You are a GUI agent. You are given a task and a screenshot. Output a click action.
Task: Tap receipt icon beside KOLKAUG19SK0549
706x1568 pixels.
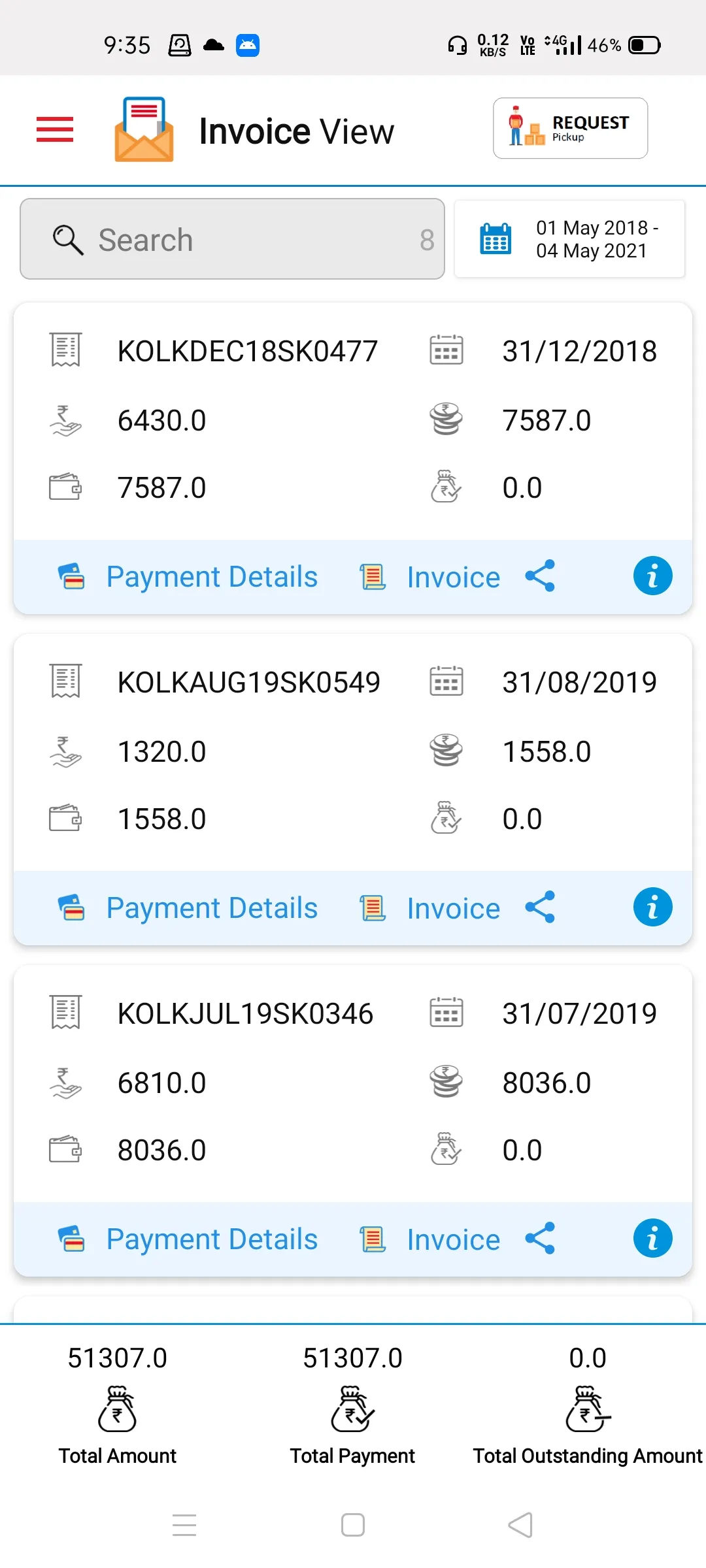[65, 681]
